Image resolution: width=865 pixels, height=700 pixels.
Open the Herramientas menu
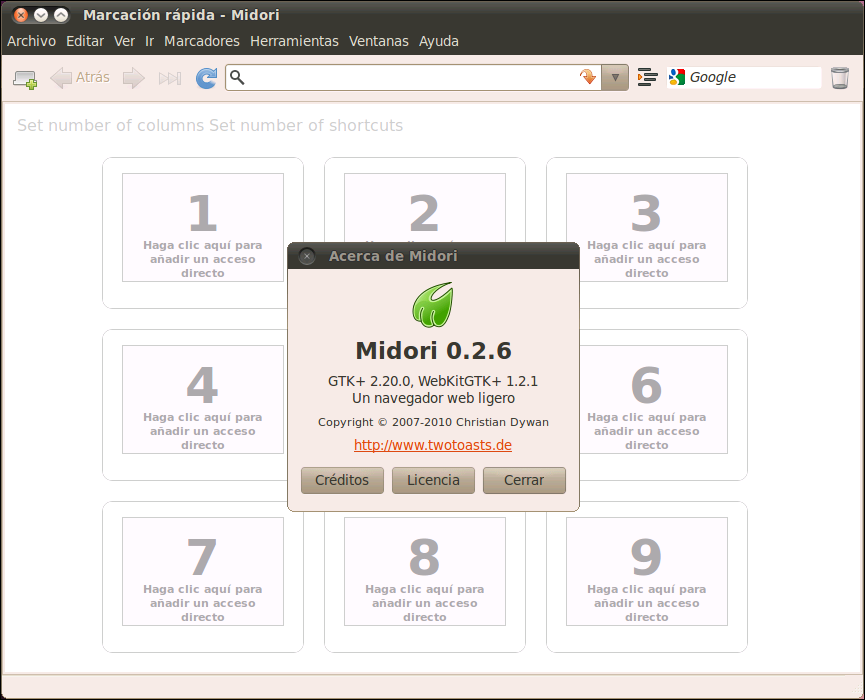294,41
